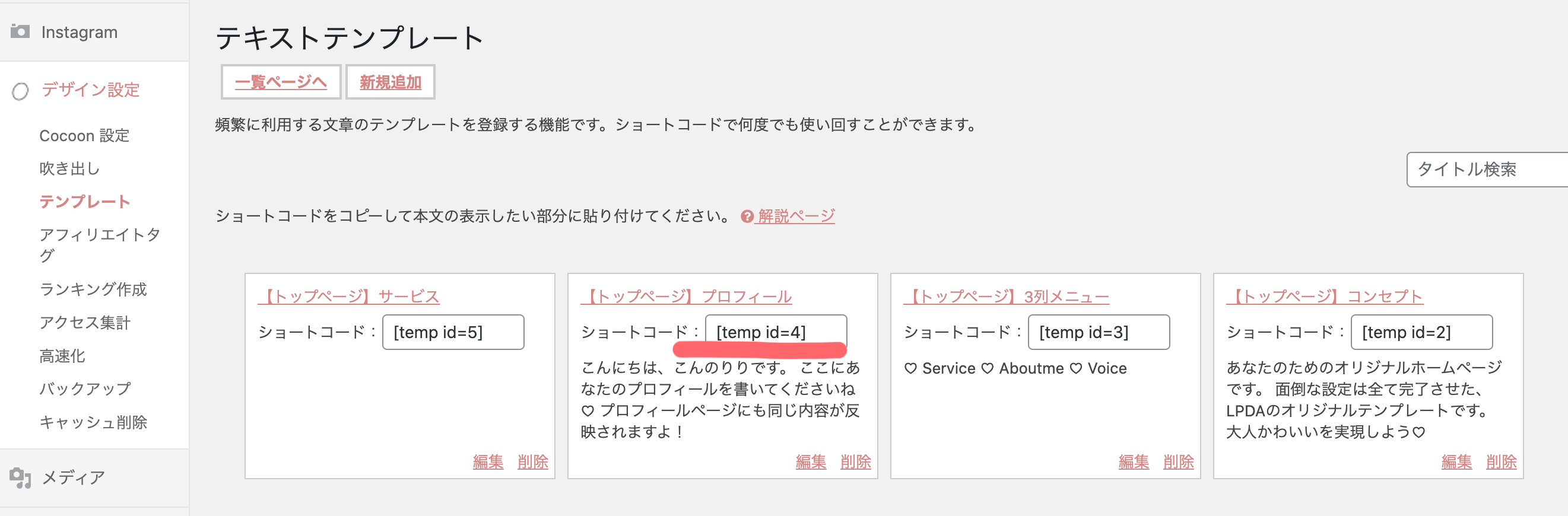
Task: Open 【トップページ】3列メニュー template title
Action: [1006, 297]
